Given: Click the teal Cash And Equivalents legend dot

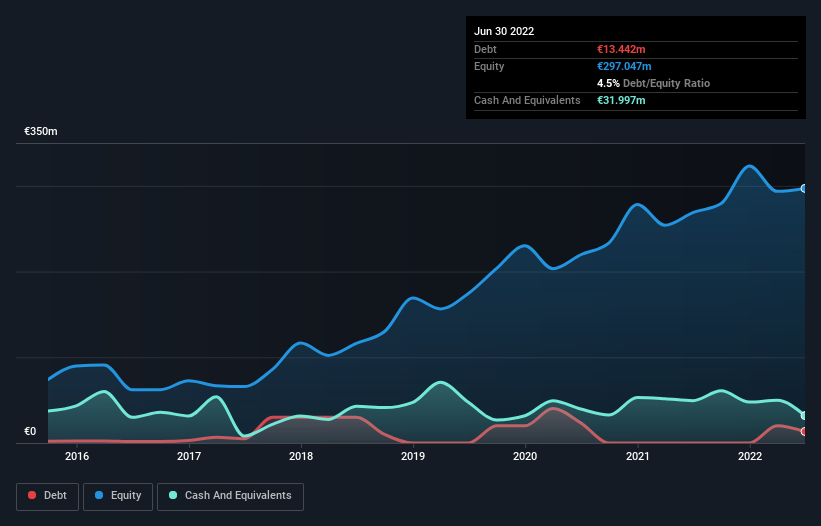Looking at the screenshot, I should point(173,495).
